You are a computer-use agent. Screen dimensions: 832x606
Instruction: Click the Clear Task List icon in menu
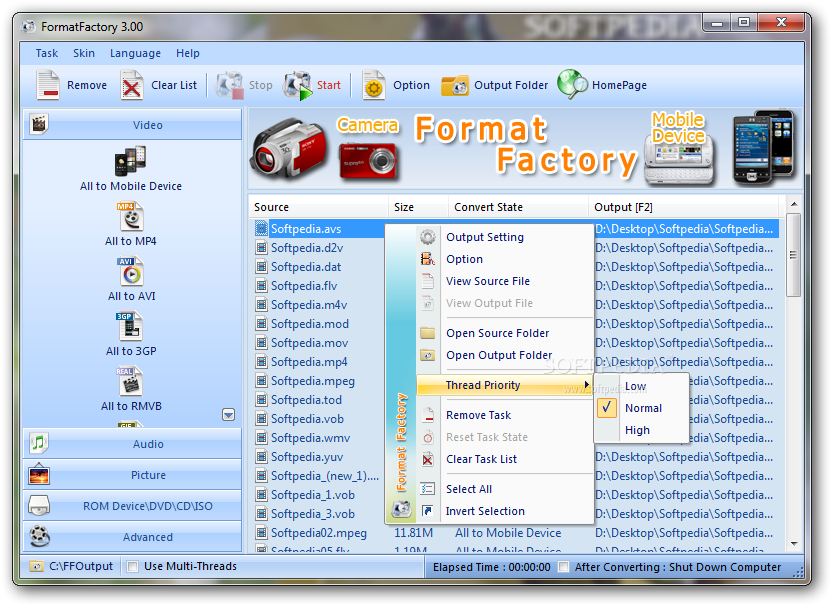[428, 459]
